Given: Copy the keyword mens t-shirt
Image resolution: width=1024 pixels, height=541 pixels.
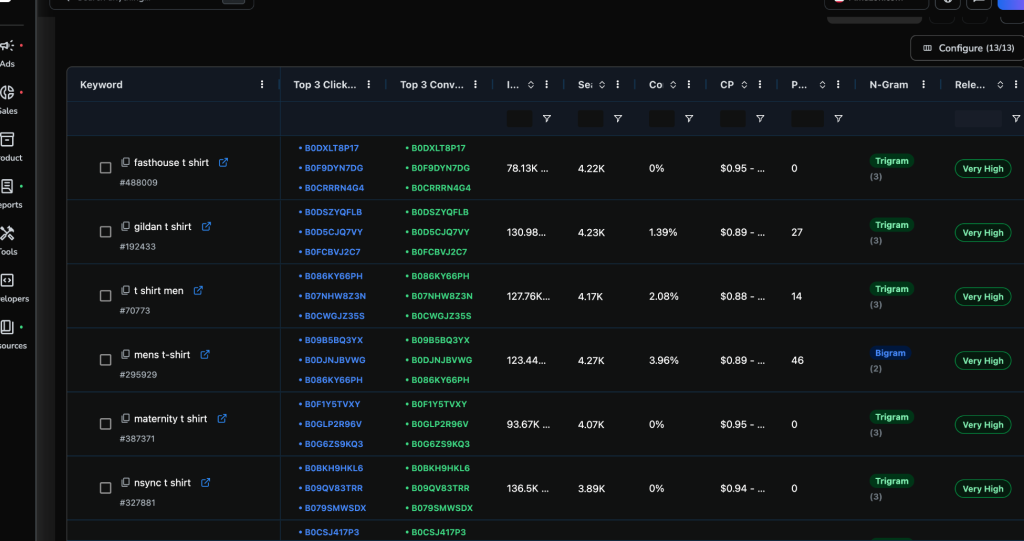Looking at the screenshot, I should point(125,354).
